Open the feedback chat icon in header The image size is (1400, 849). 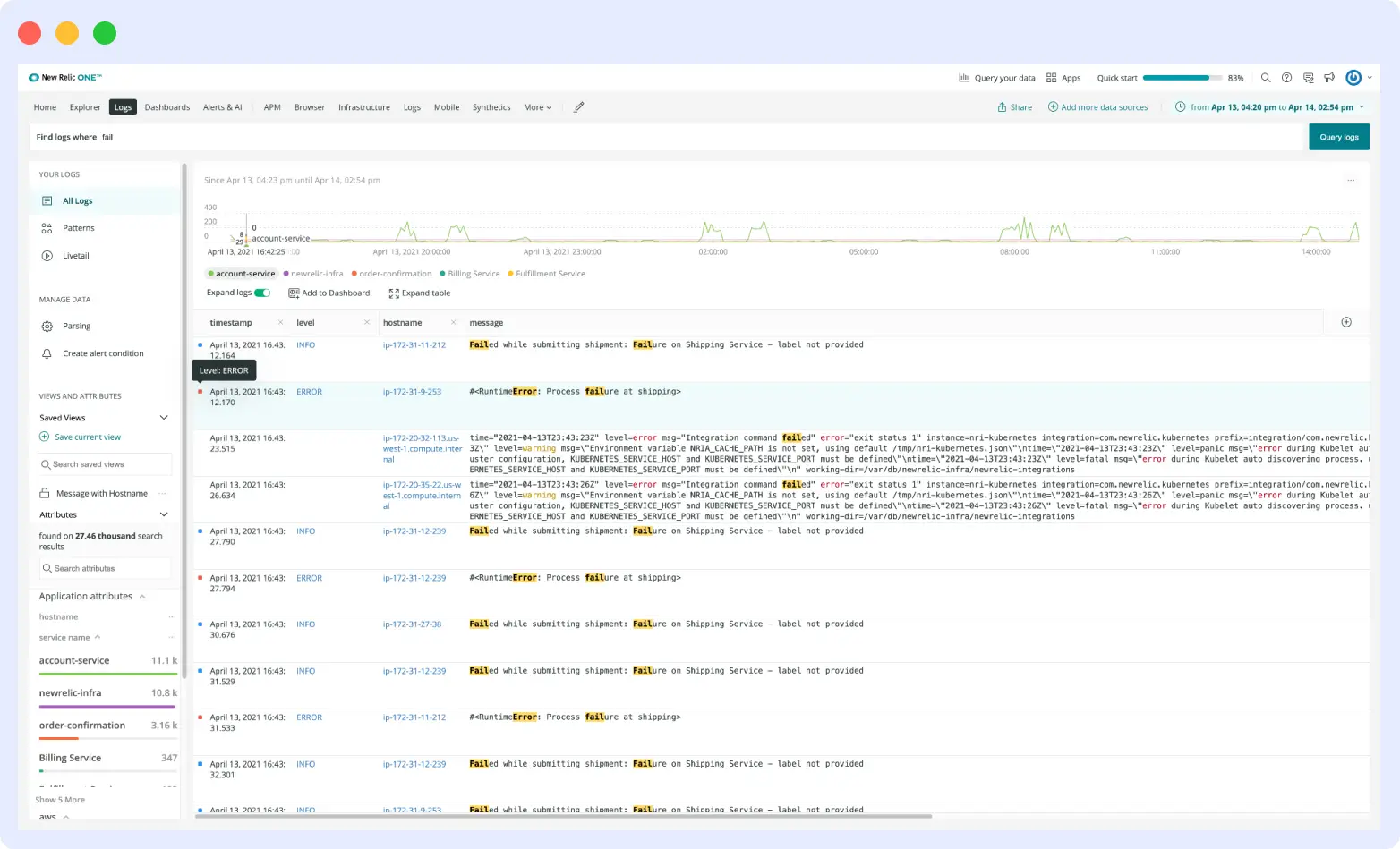click(x=1308, y=78)
